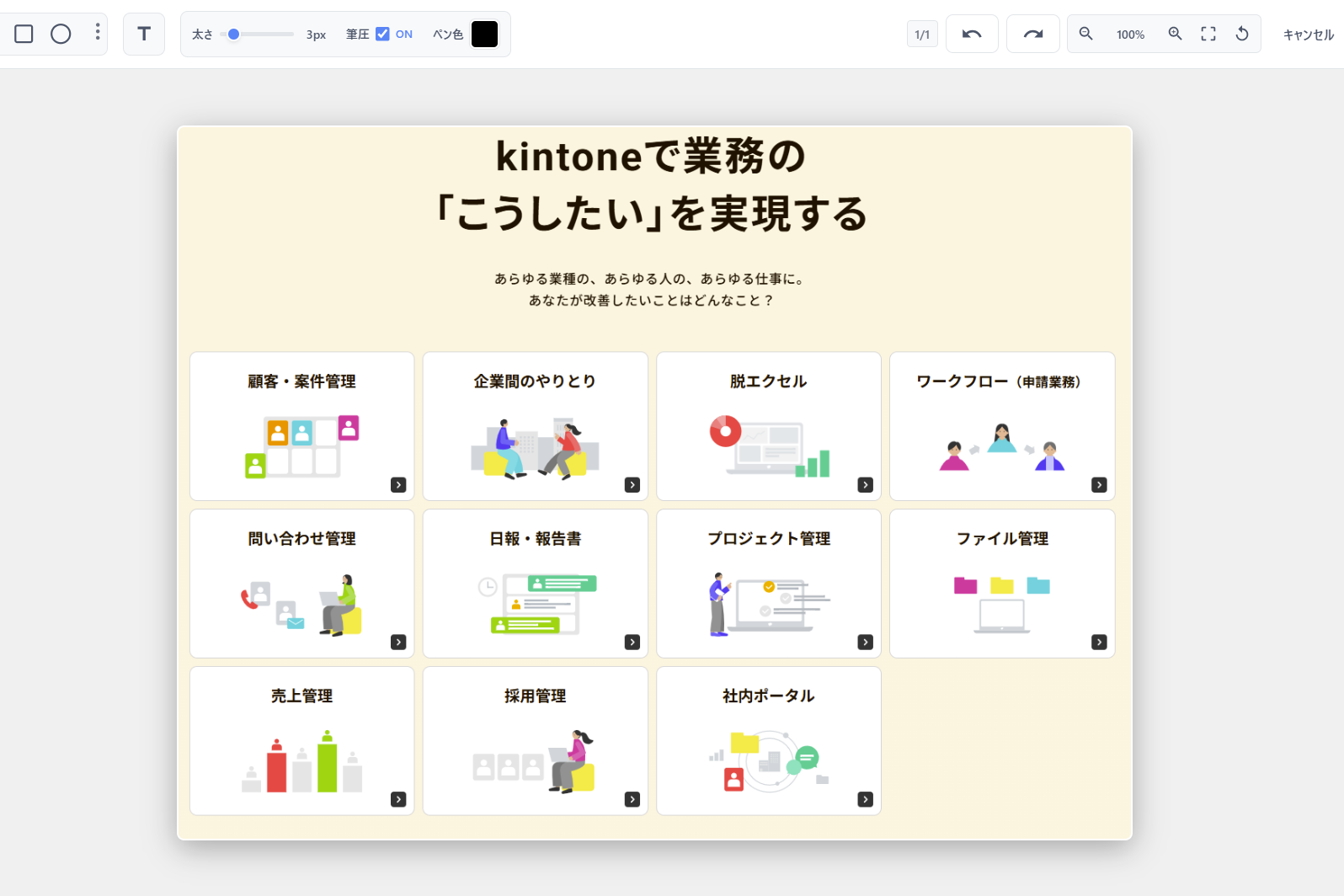Image resolution: width=1344 pixels, height=896 pixels.
Task: Click the kintoneで業務の headline text
Action: click(x=650, y=157)
